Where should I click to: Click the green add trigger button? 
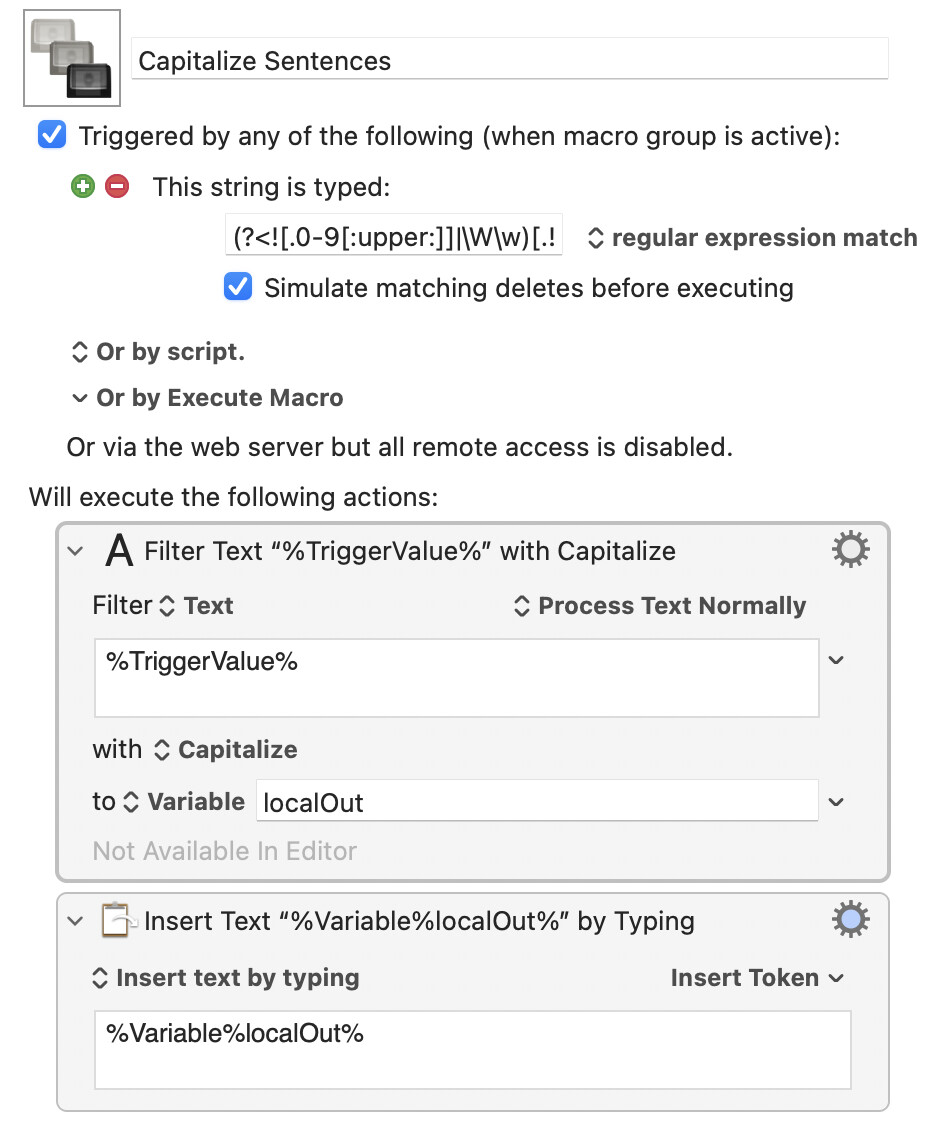point(82,186)
